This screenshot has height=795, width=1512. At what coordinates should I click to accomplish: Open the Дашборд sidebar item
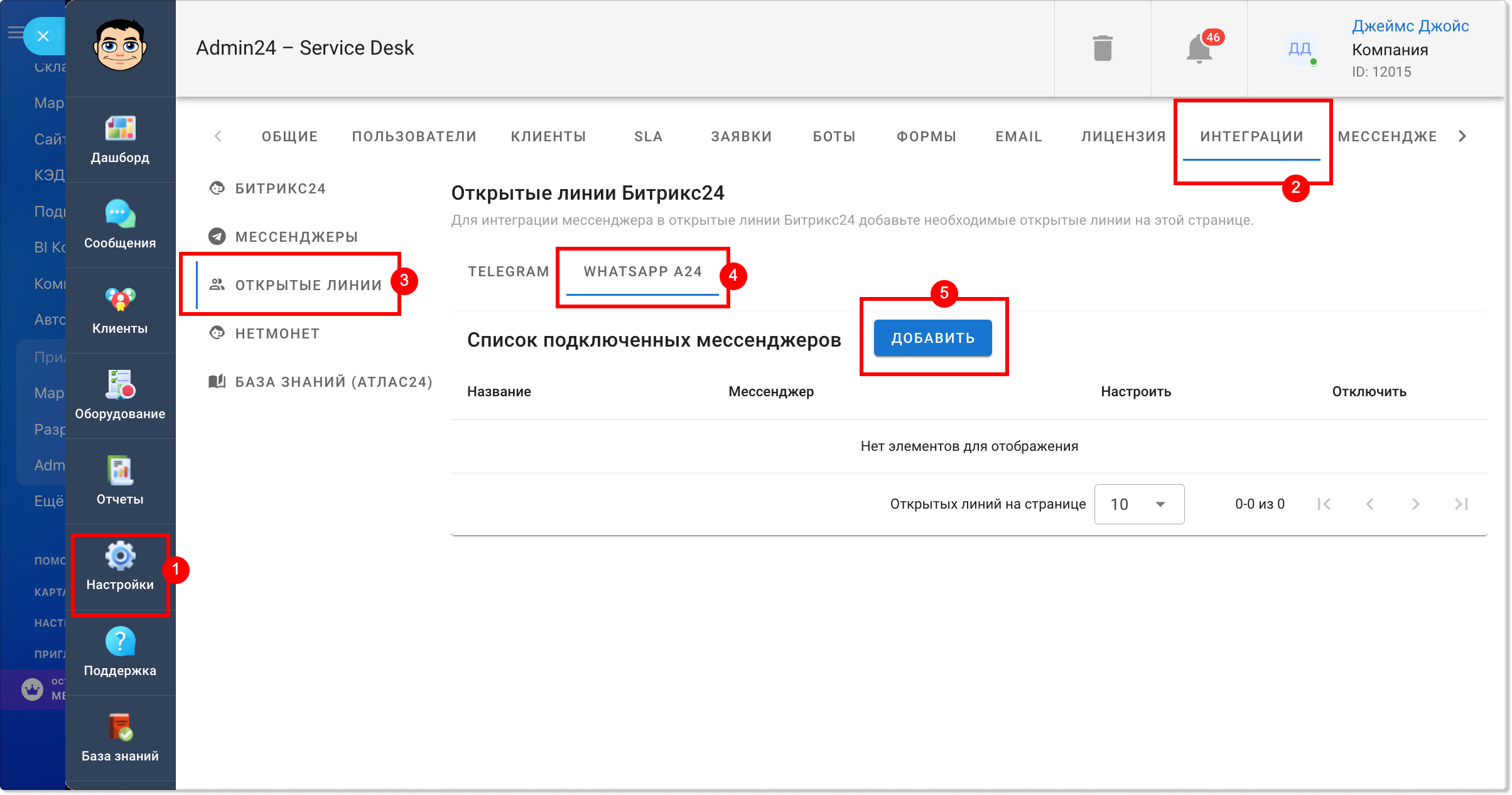coord(120,140)
